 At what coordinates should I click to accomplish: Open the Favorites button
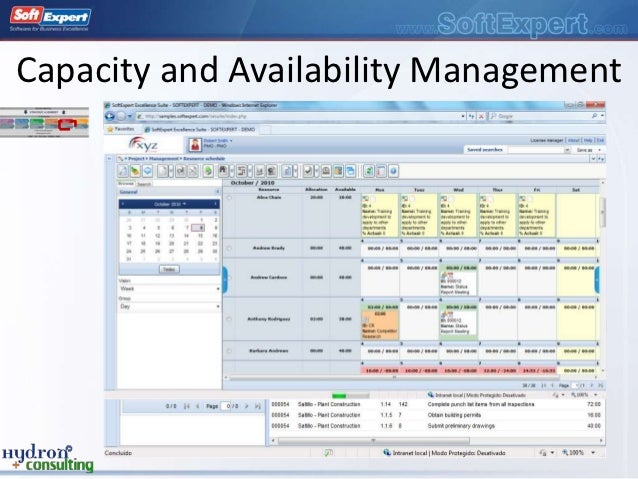click(120, 129)
